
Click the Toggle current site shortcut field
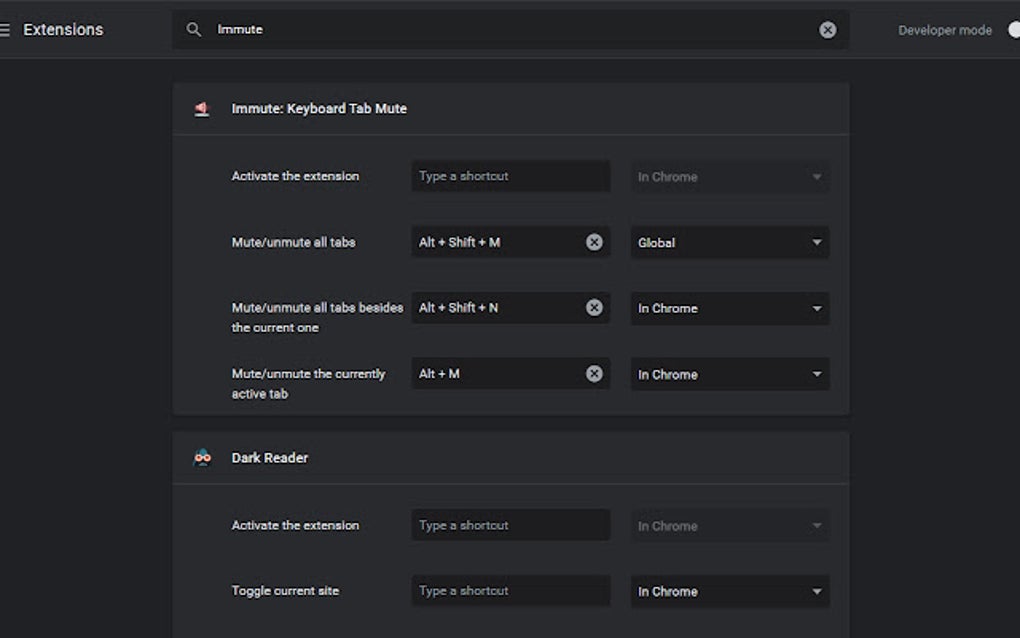coord(510,591)
